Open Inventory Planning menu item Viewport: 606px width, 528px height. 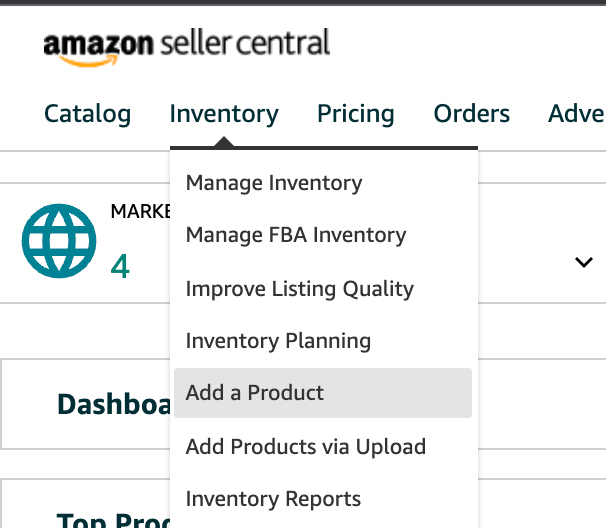278,341
